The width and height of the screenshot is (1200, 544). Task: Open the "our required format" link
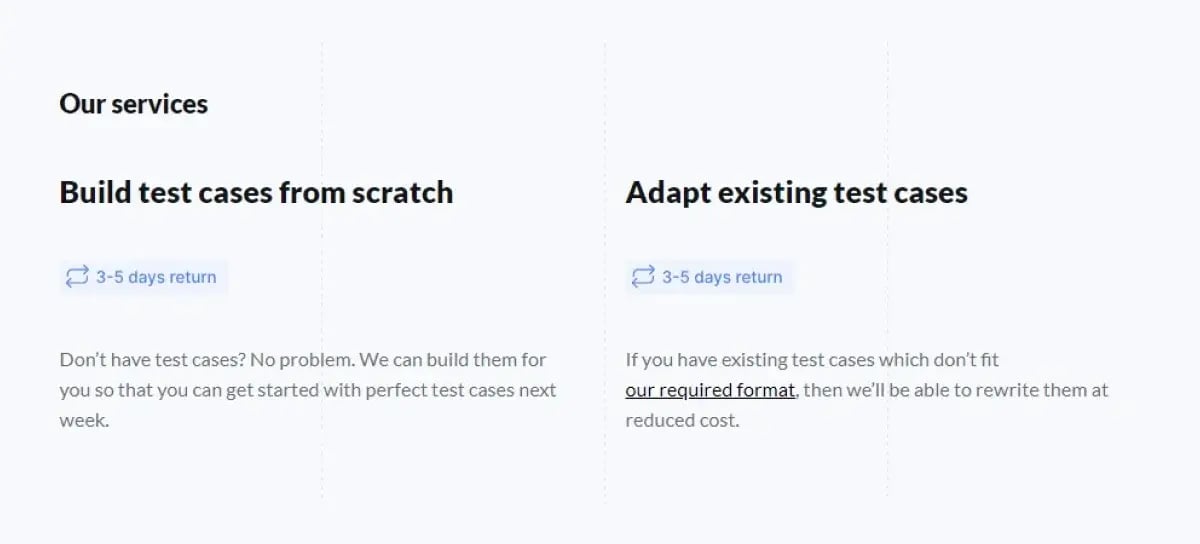pyautogui.click(x=710, y=390)
